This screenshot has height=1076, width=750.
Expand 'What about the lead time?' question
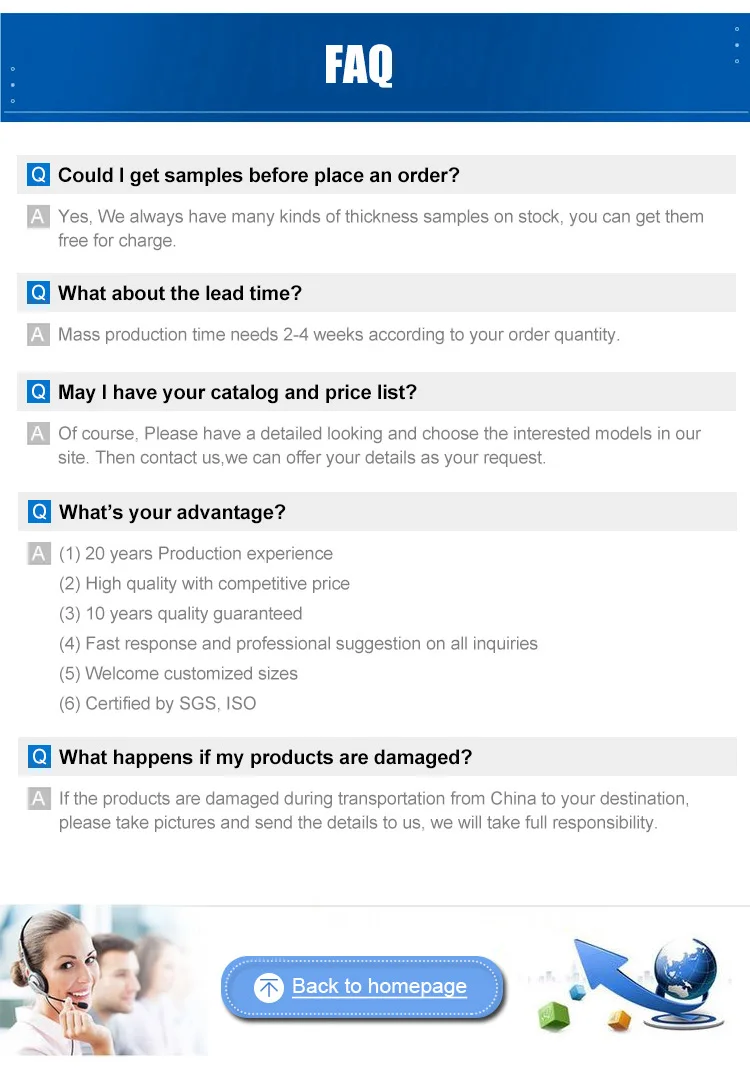(180, 293)
